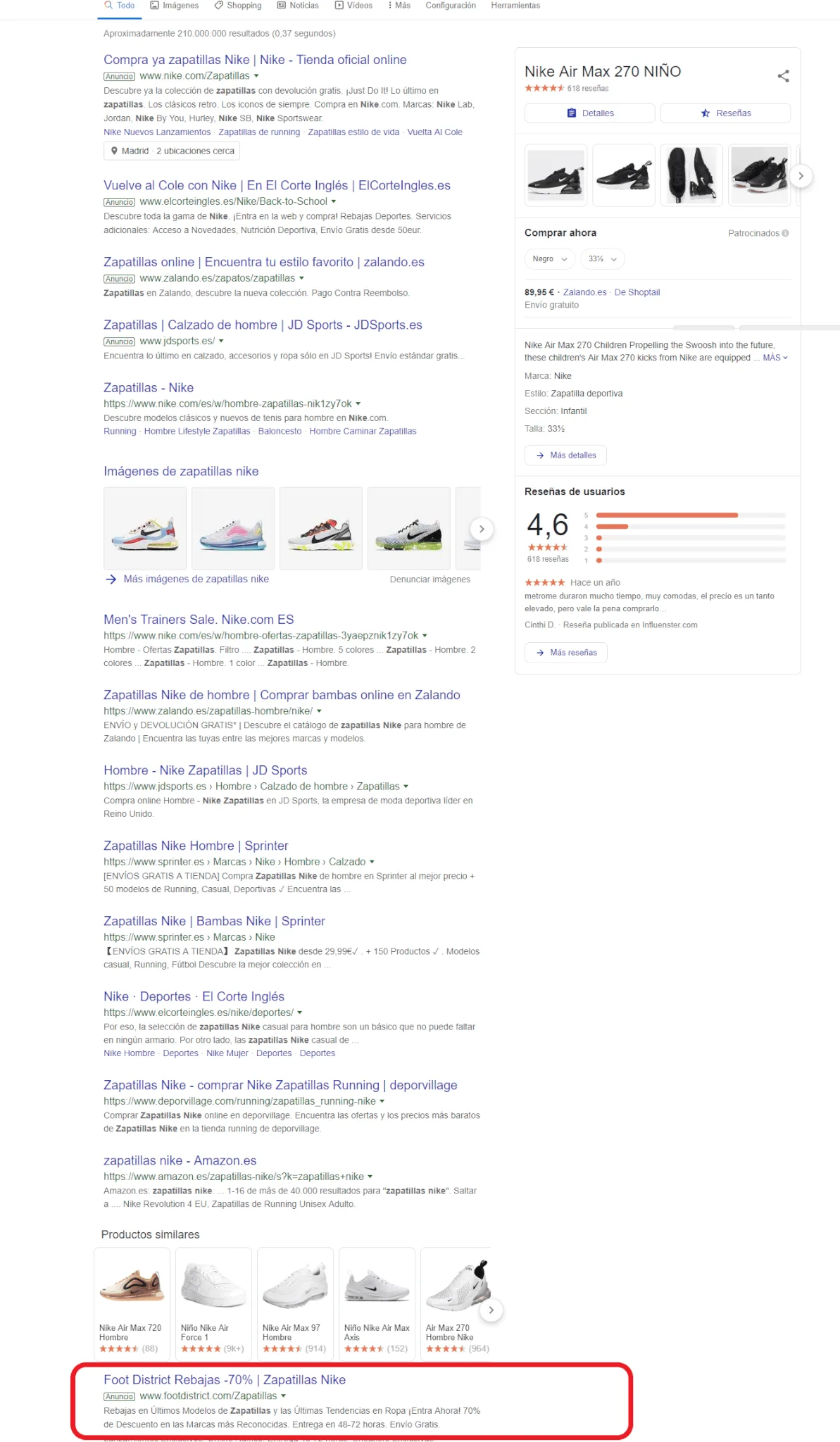Open dropdown arrow next to www.zalando.es/zapatos/zapatillas
Screen dimensions: 840x1442
(301, 279)
